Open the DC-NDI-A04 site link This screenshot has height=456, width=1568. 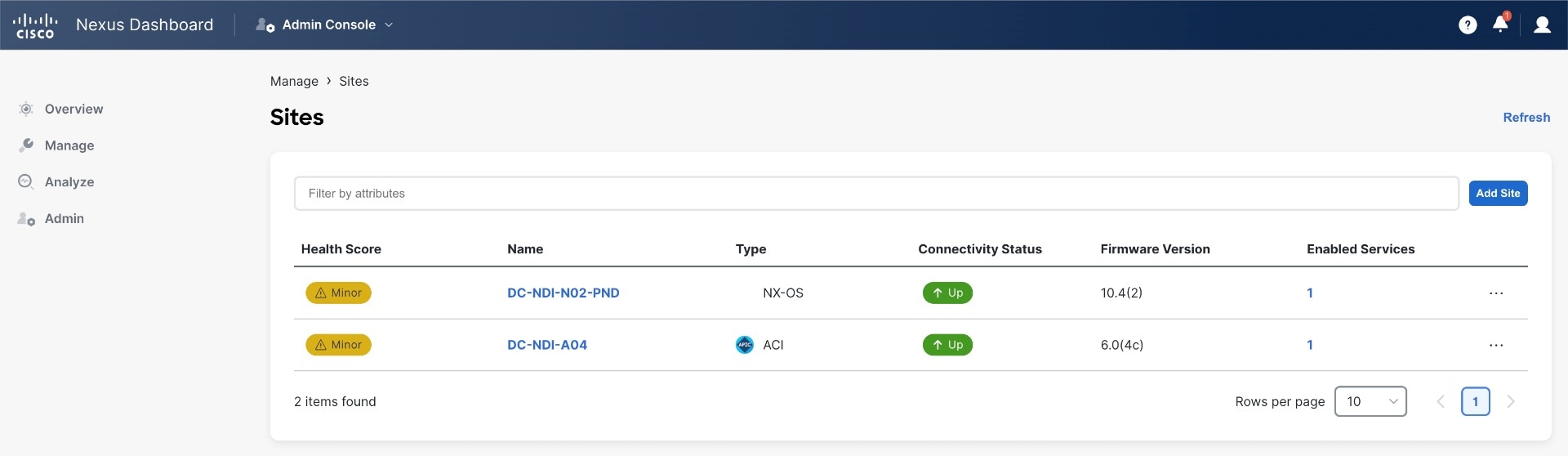(547, 345)
